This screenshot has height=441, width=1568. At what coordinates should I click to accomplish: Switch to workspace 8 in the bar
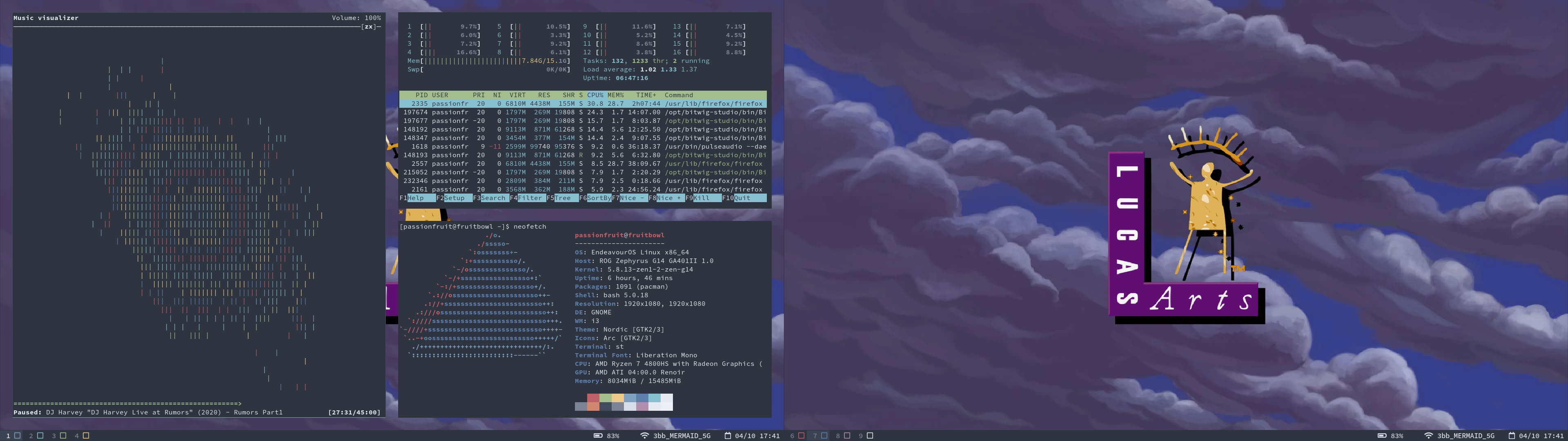click(x=843, y=436)
